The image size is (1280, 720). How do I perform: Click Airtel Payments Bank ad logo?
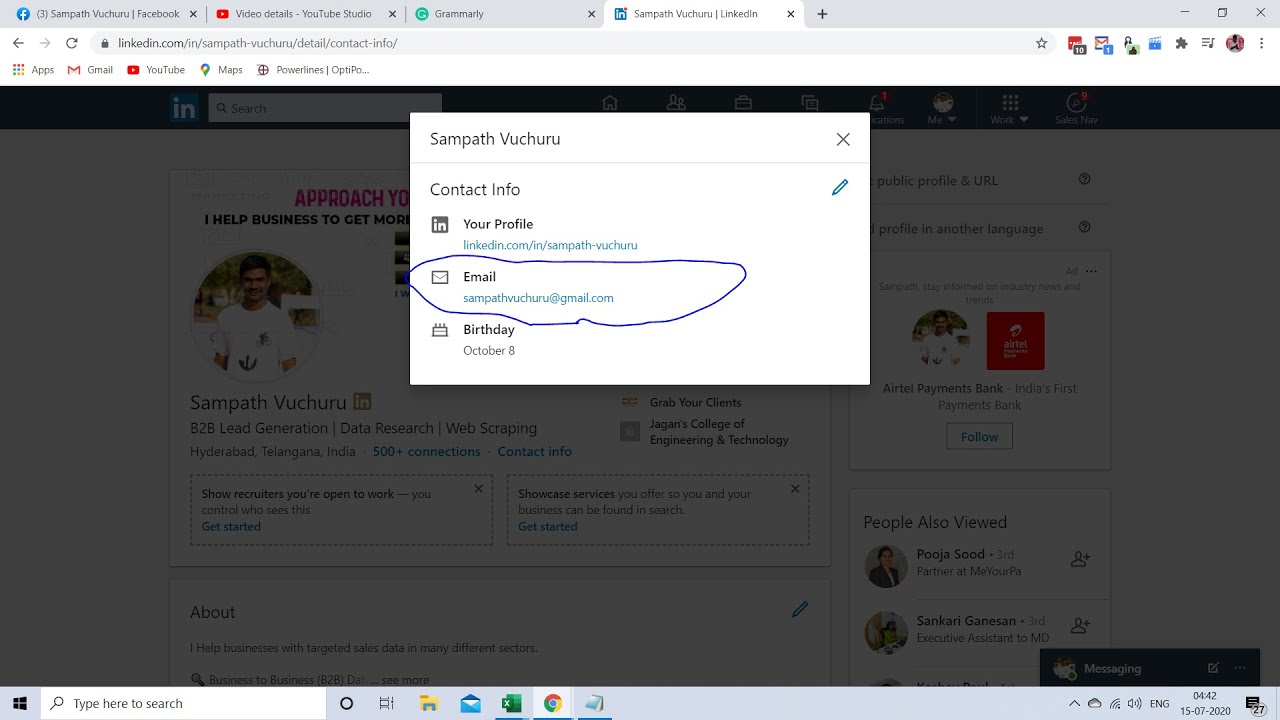(1015, 341)
